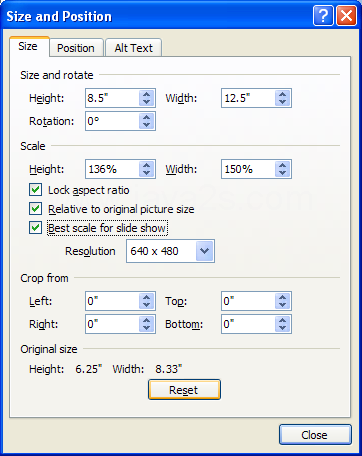Click the 640 x 480 resolution value
Screen dimensions: 362x456
click(154, 251)
